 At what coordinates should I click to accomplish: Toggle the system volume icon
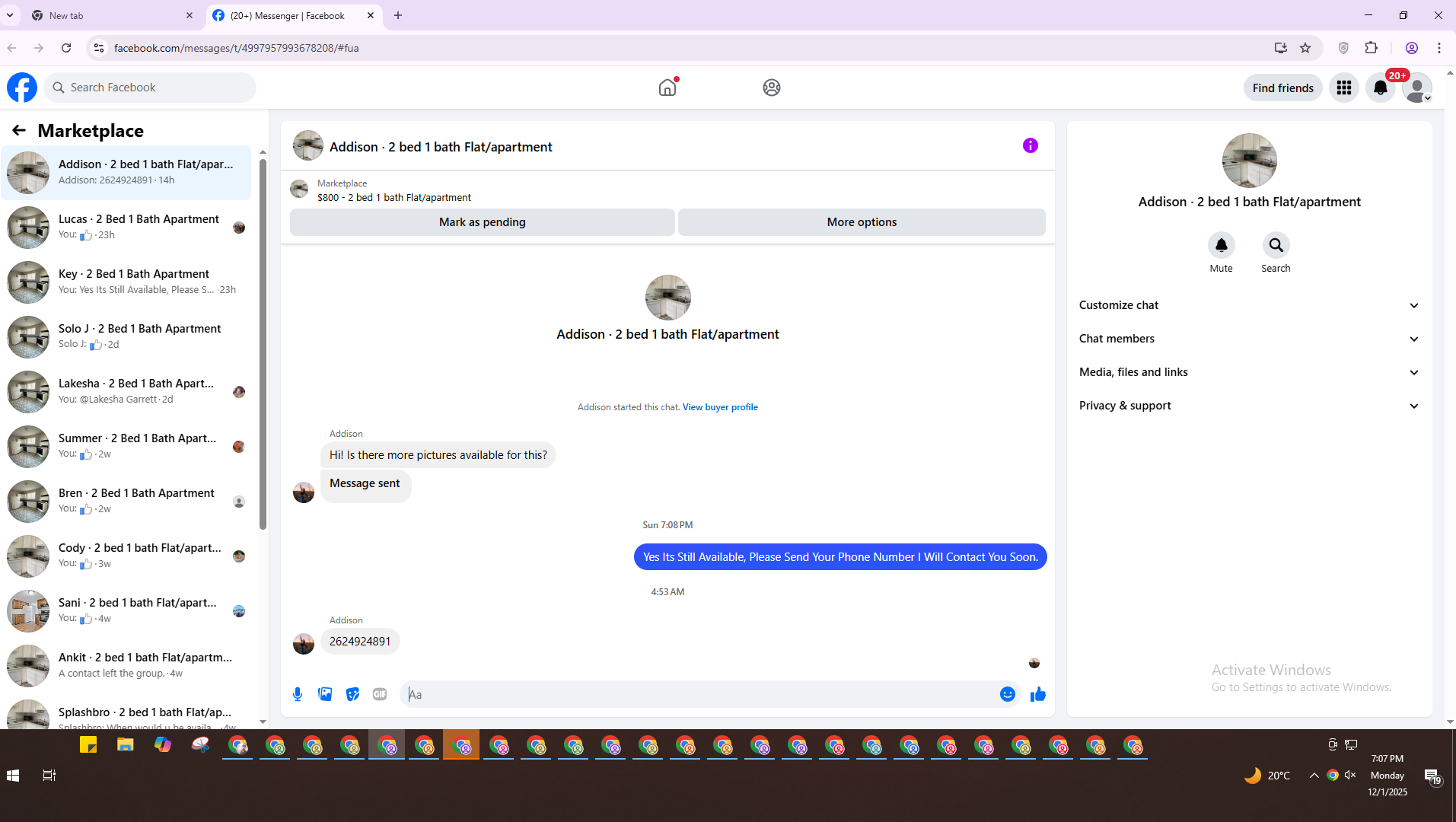pyautogui.click(x=1350, y=776)
